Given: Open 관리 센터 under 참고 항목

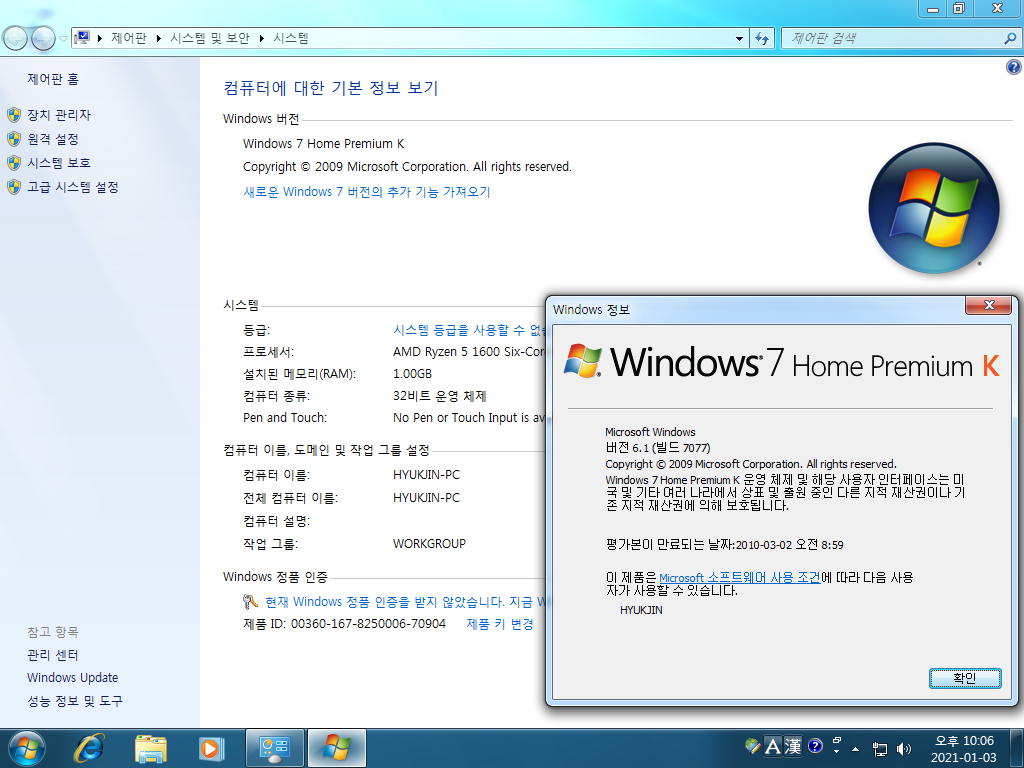Looking at the screenshot, I should 53,655.
